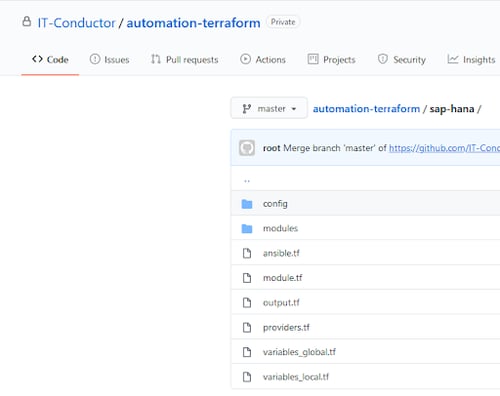This screenshot has height=396, width=500.
Task: Expand the master branch dropdown
Action: [269, 108]
